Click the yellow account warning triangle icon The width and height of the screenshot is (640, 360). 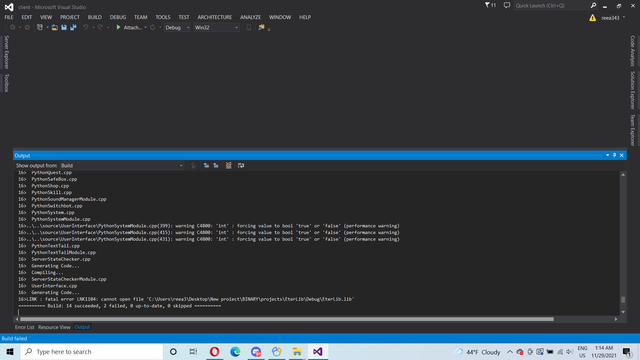pyautogui.click(x=592, y=18)
